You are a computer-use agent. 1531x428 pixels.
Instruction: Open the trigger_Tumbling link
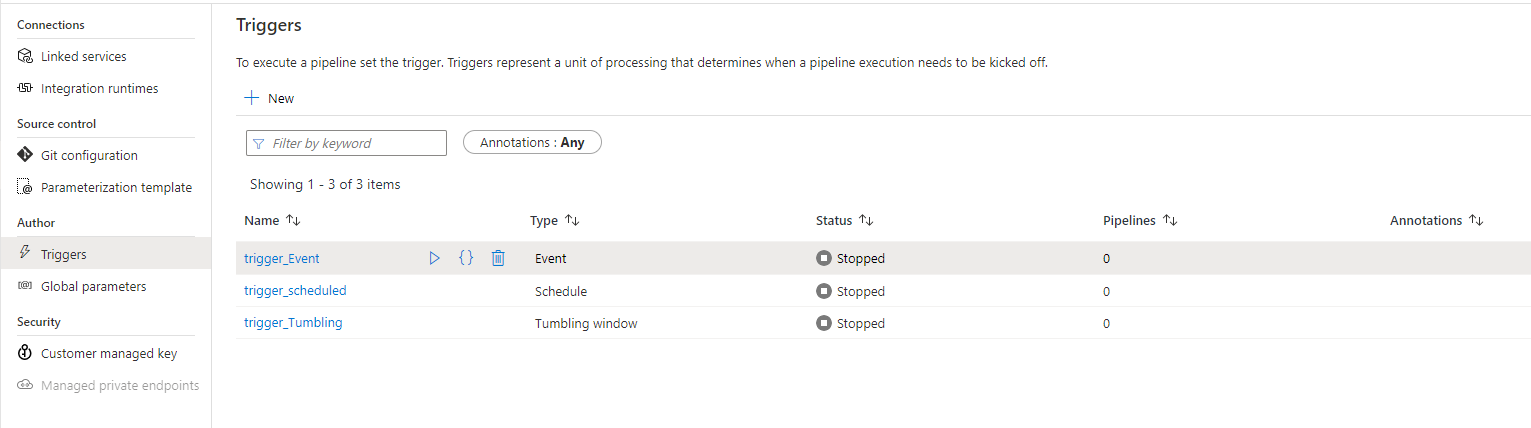[293, 323]
